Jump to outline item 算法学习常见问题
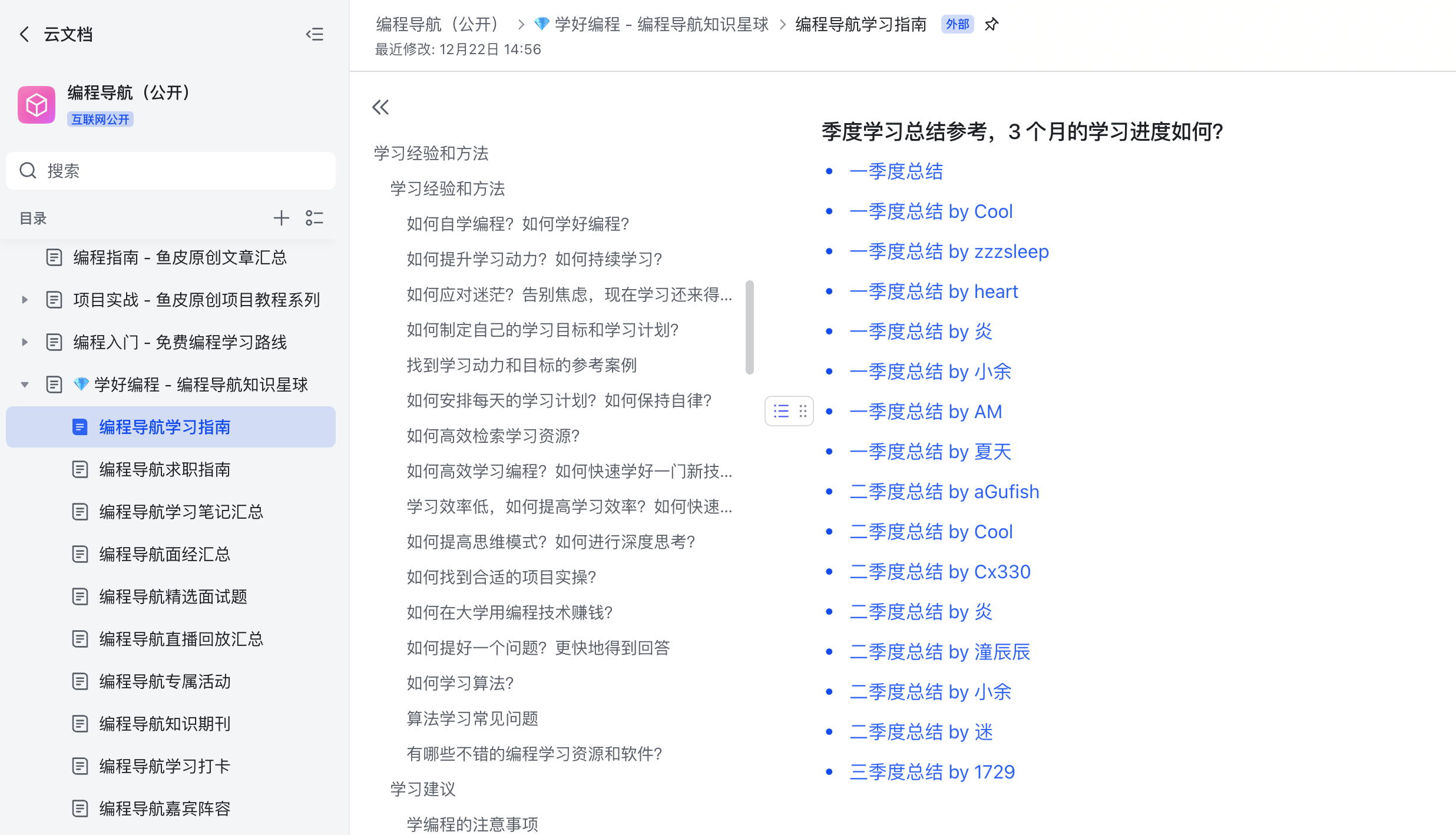Screen dimensions: 1456x835 click(472, 718)
